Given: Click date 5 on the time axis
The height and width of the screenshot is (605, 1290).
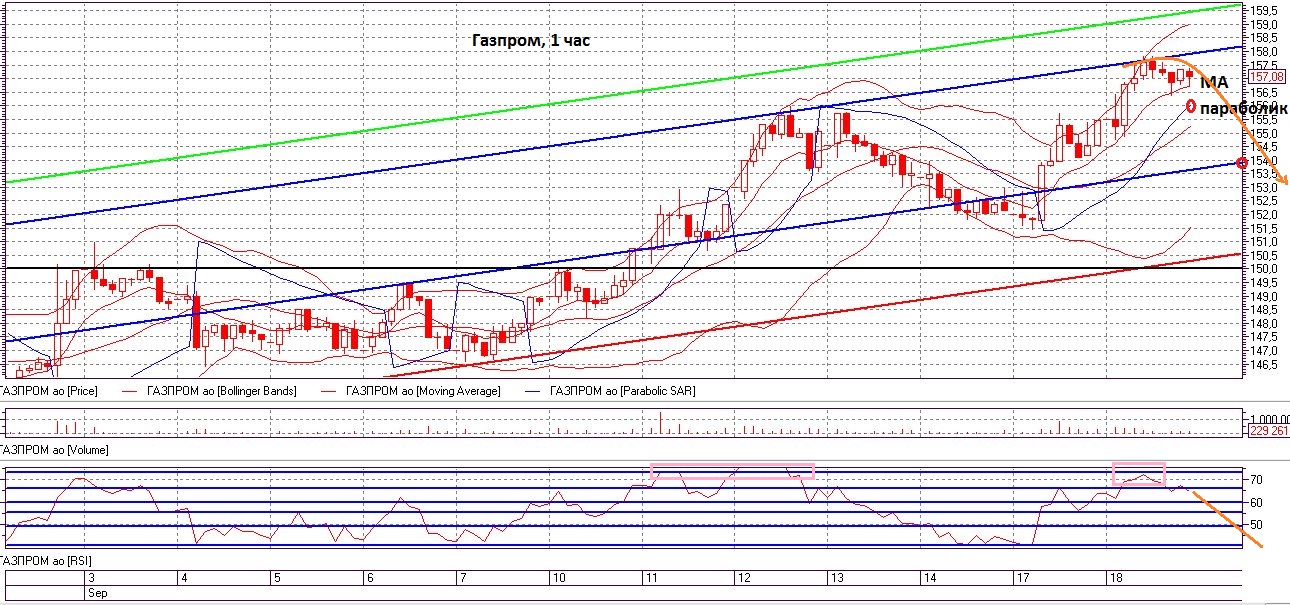Looking at the screenshot, I should point(276,579).
